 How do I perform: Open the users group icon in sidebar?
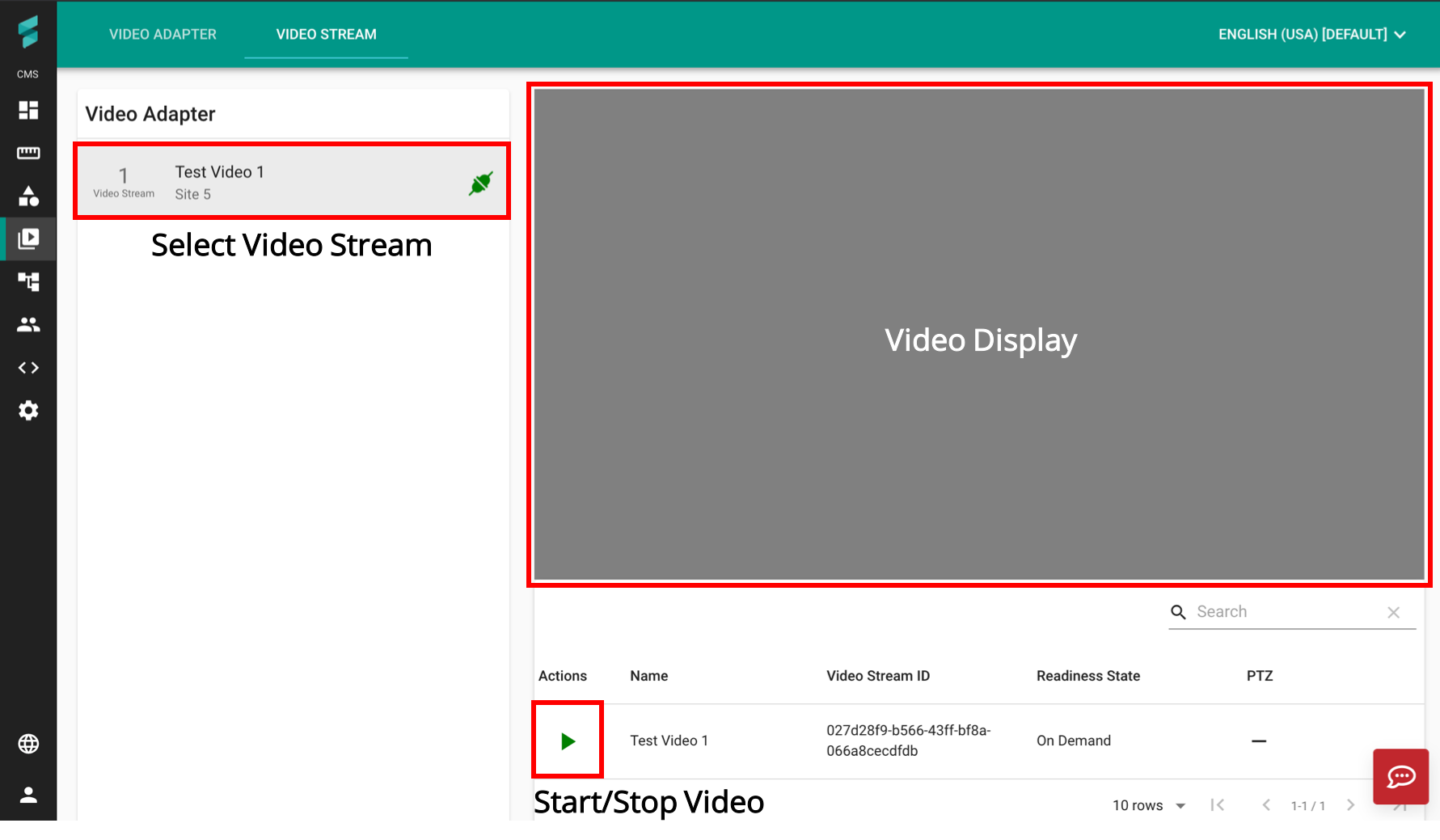click(x=28, y=324)
